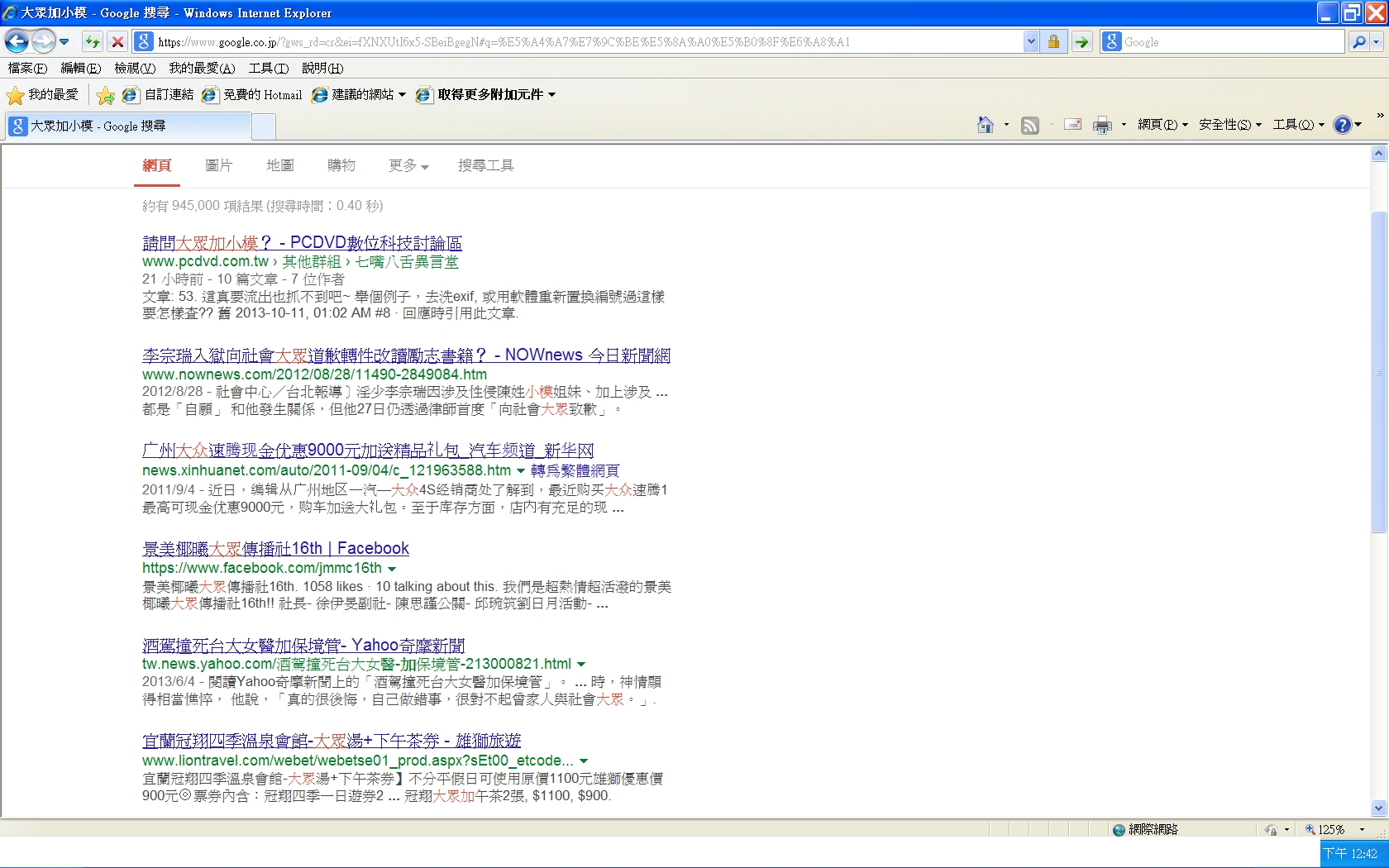This screenshot has height=868, width=1389.
Task: Click the Read Mail envelope icon
Action: click(x=1073, y=125)
